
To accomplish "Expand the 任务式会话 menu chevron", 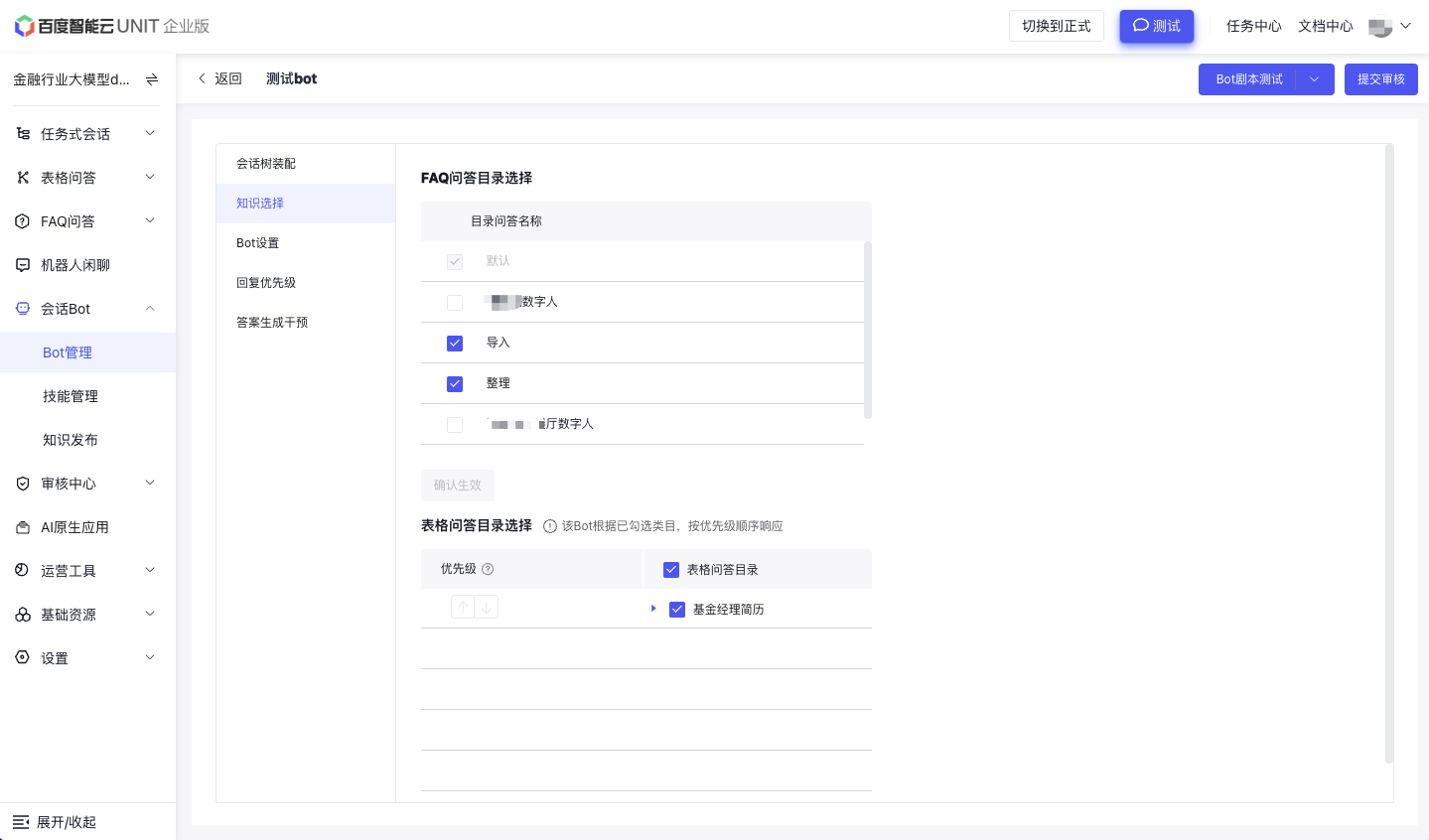I will [150, 133].
